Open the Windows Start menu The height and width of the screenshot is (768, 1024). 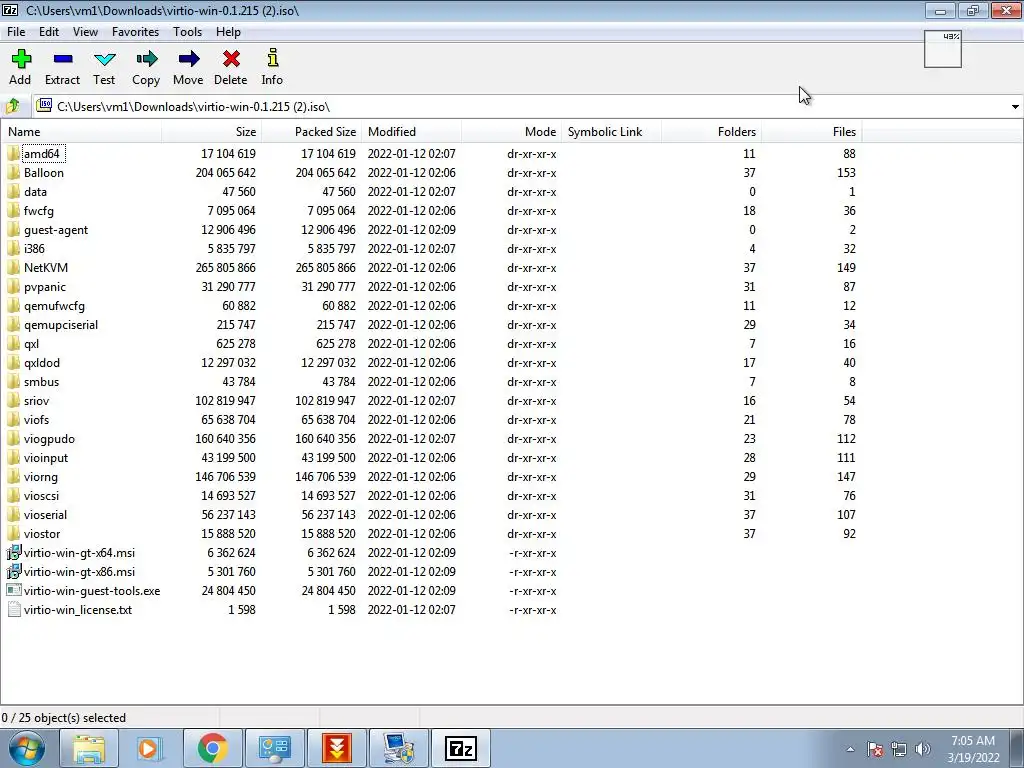(x=27, y=748)
